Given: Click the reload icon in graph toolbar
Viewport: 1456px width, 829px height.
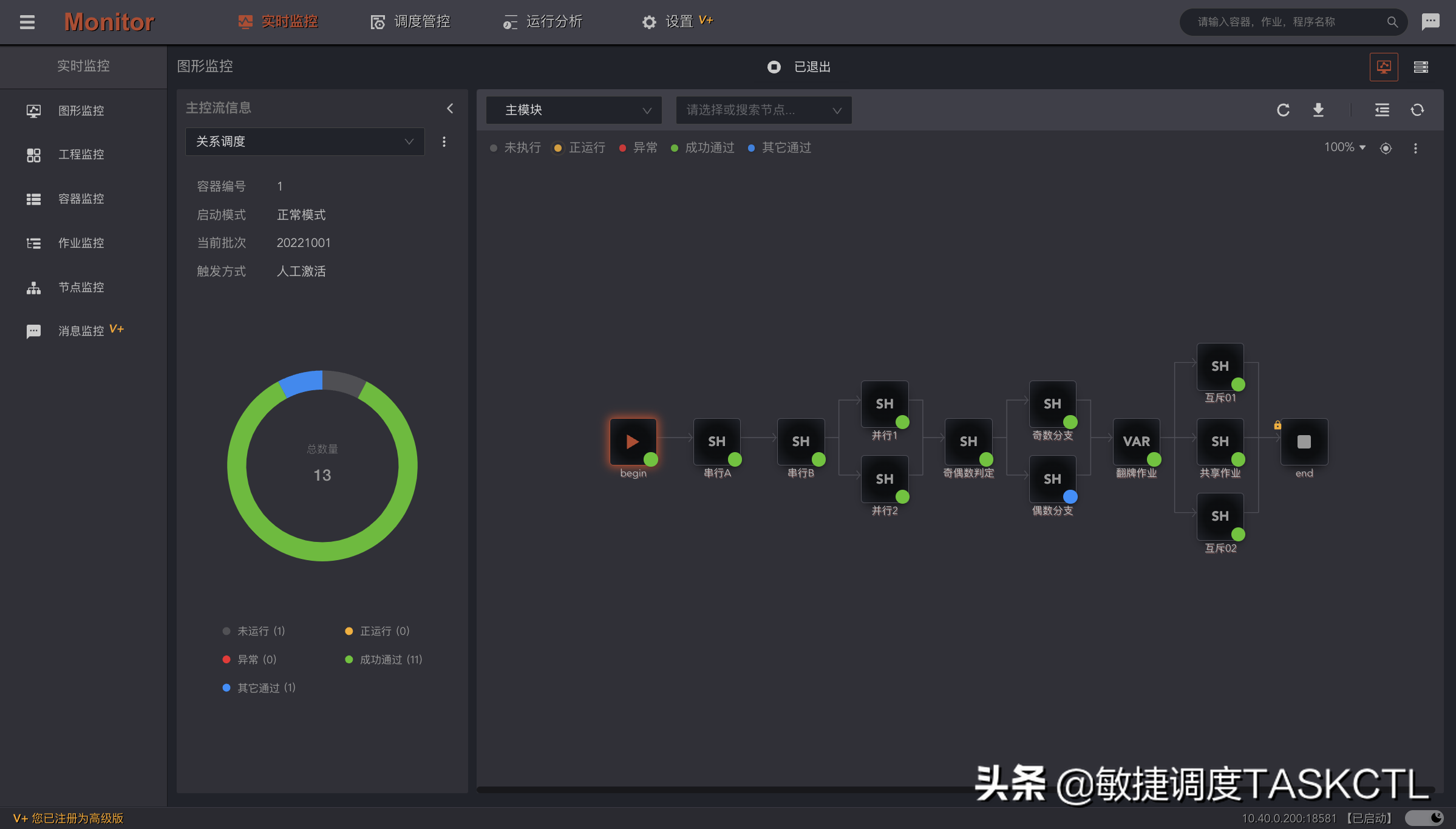Looking at the screenshot, I should 1283,110.
